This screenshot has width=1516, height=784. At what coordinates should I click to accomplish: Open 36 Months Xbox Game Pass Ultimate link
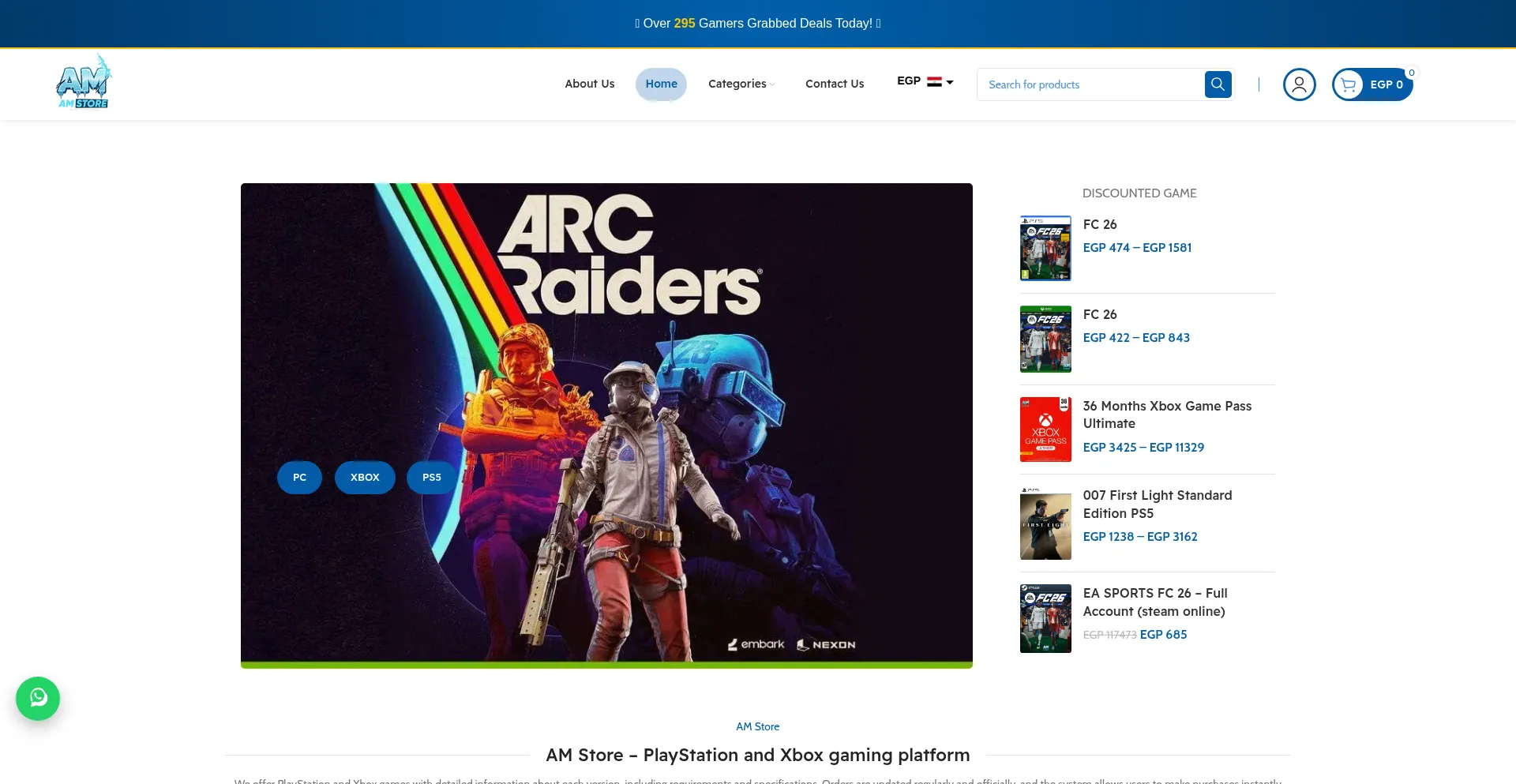coord(1167,415)
